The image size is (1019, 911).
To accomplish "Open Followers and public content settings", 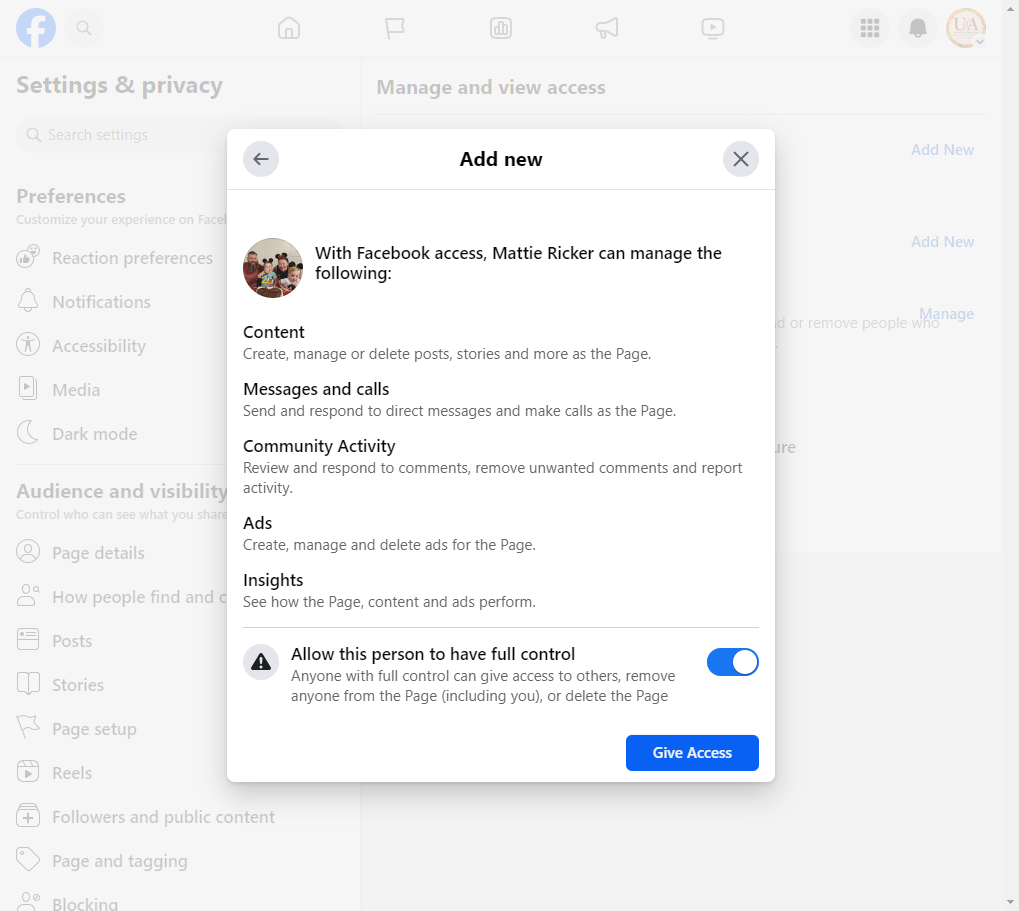I will click(x=163, y=817).
